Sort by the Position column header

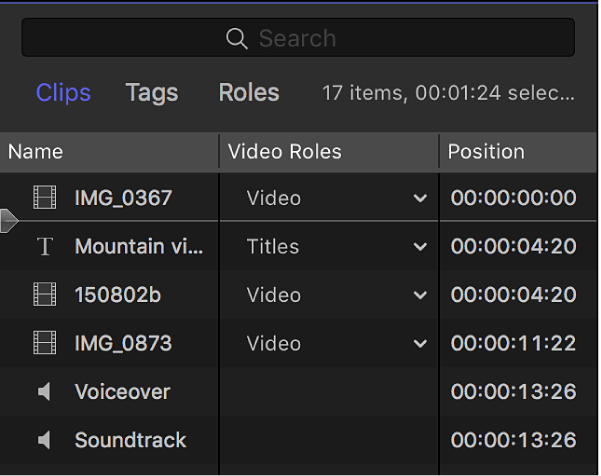pyautogui.click(x=486, y=152)
